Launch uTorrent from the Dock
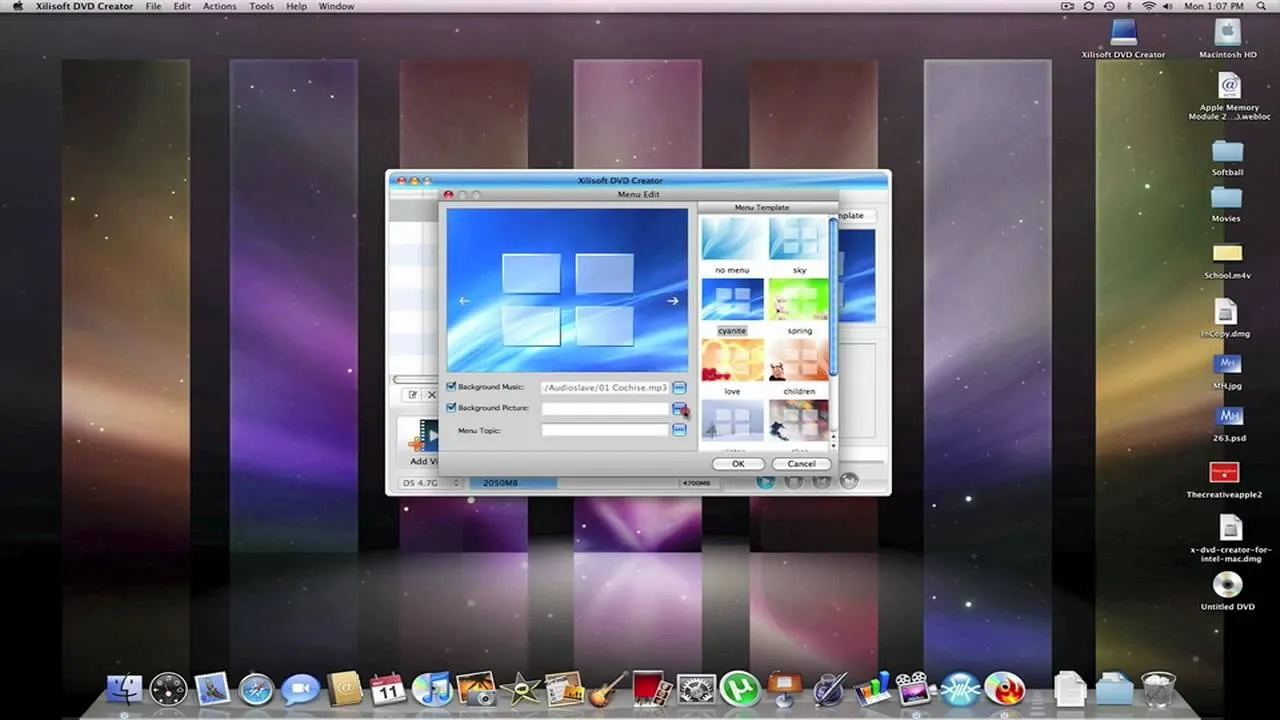Screen dimensions: 1280x720 coord(739,688)
